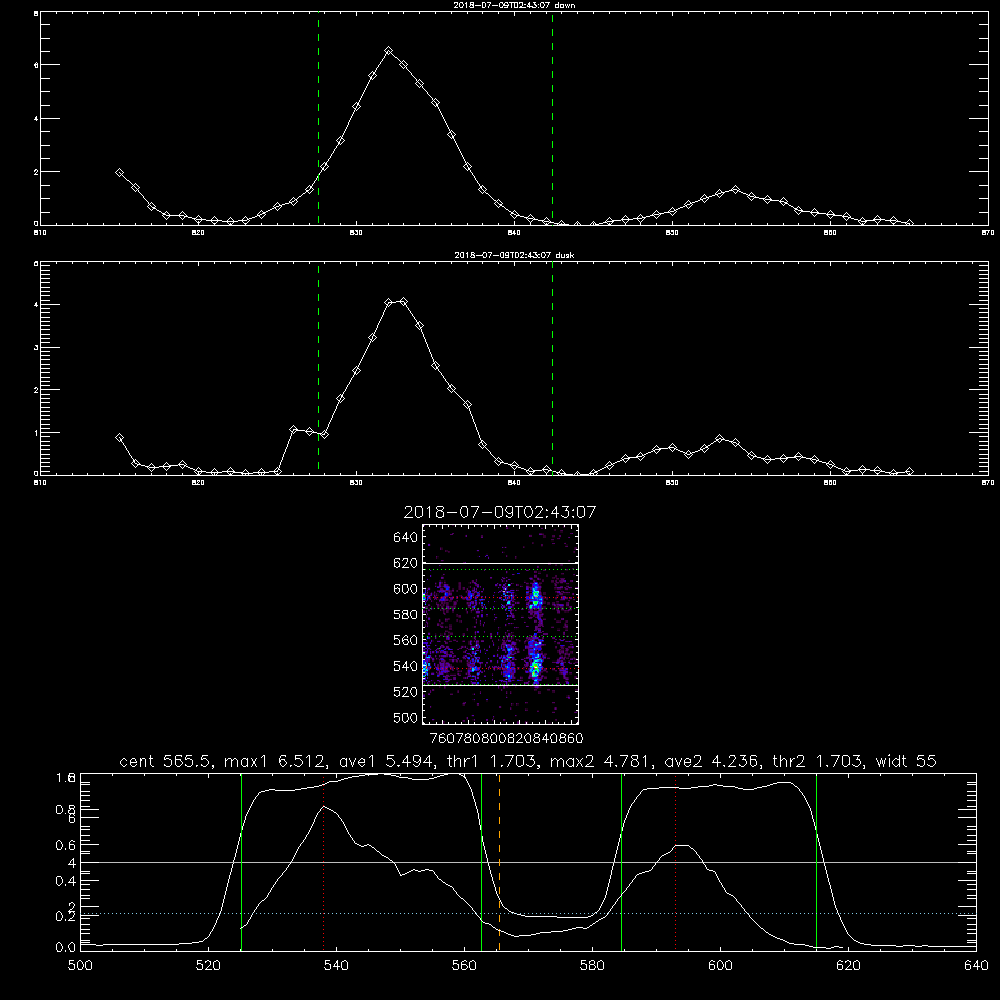
Task: Click spectrogram image y-axis label 580
Action: tap(406, 615)
